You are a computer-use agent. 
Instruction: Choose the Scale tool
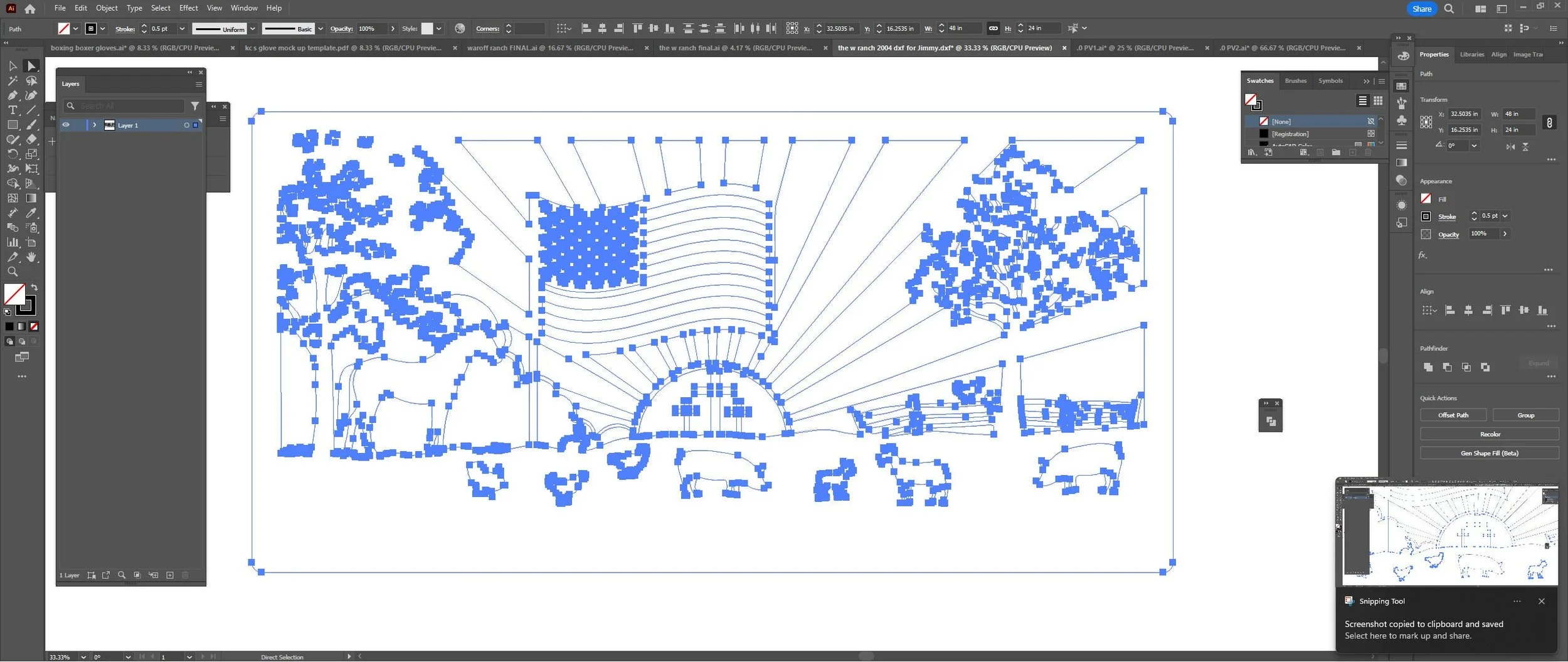(x=31, y=154)
